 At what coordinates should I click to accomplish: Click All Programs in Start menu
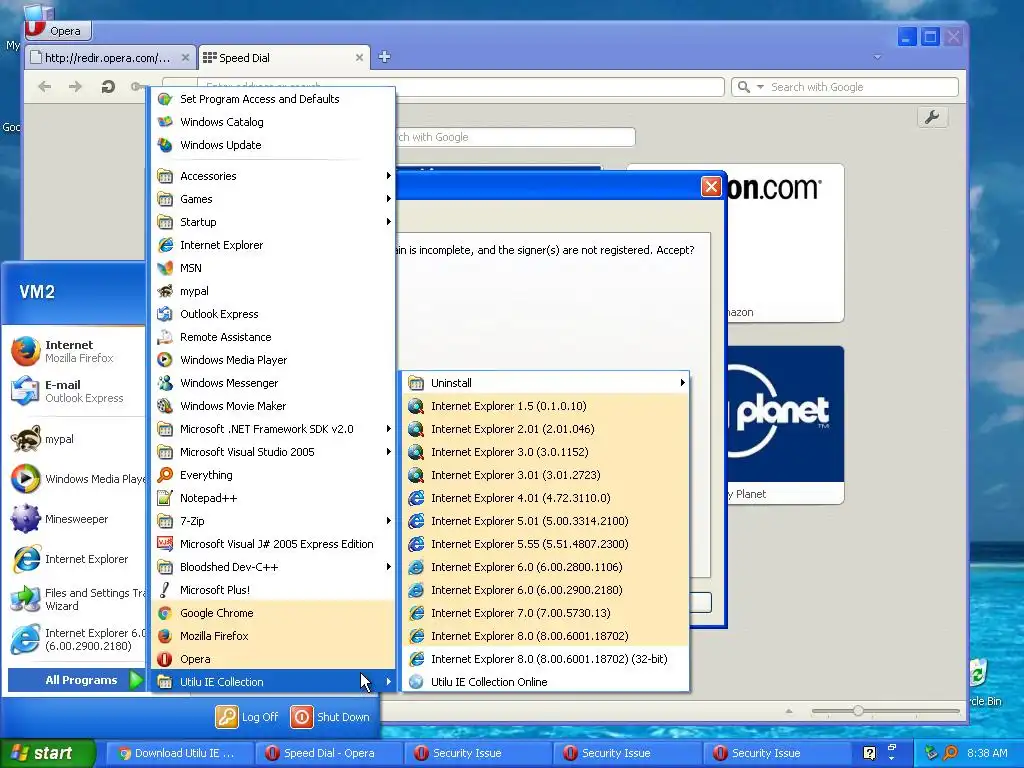[76, 680]
